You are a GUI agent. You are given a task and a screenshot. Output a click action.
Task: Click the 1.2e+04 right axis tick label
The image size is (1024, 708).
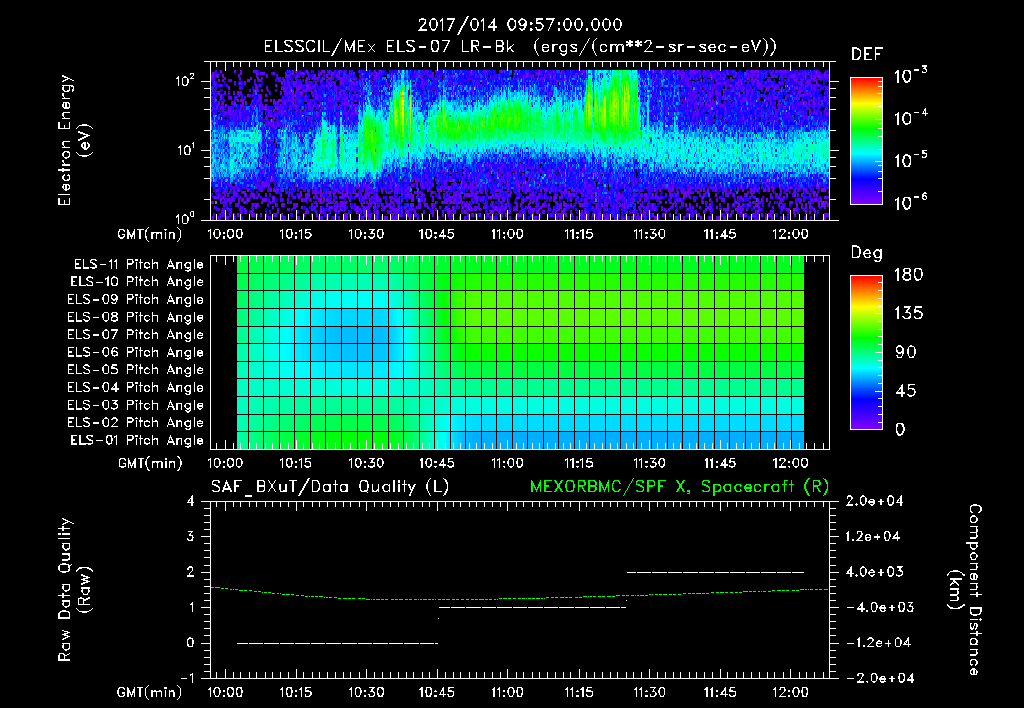tap(874, 536)
